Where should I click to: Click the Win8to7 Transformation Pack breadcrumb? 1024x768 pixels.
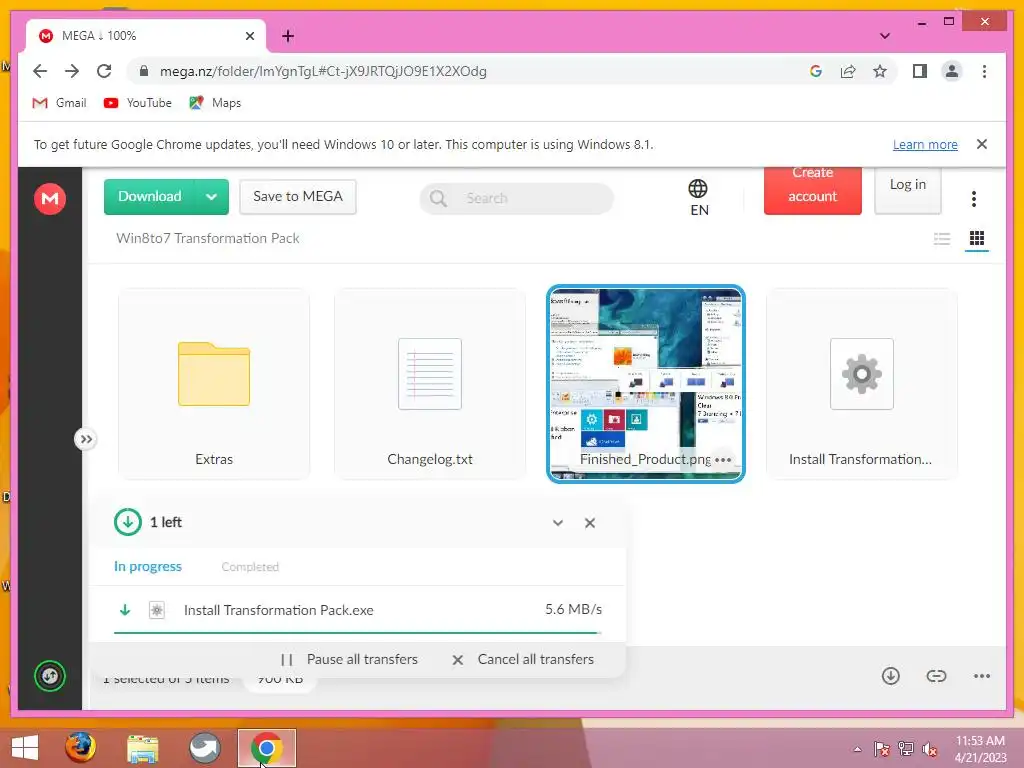(x=208, y=238)
